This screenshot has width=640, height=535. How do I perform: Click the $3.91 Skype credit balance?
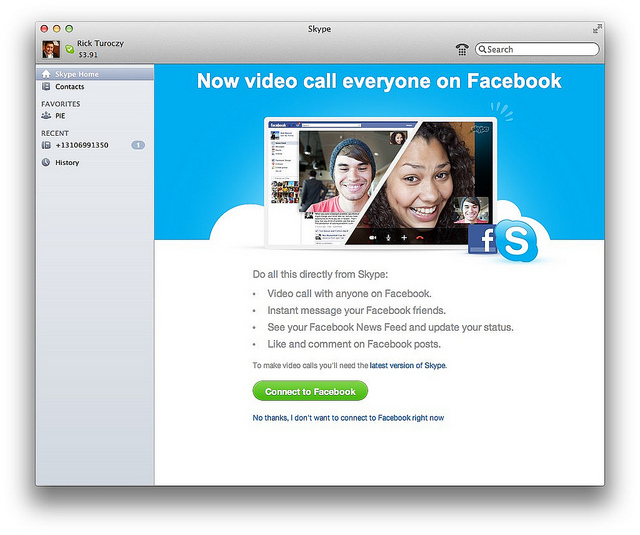point(88,55)
